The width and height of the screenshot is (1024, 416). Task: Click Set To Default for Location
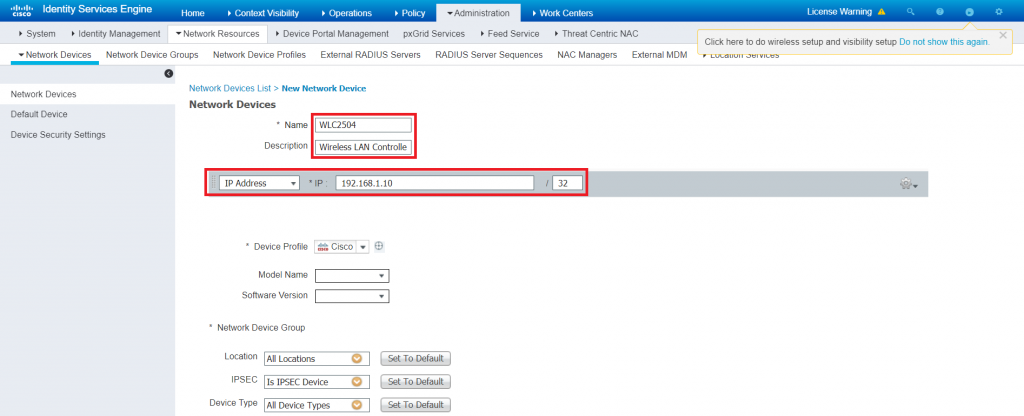click(414, 358)
